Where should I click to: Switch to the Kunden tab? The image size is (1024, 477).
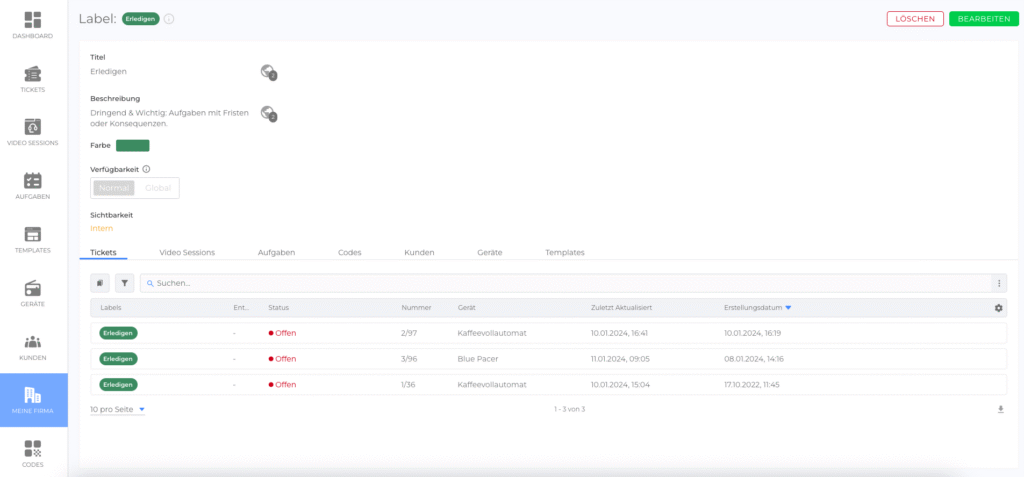pos(418,253)
